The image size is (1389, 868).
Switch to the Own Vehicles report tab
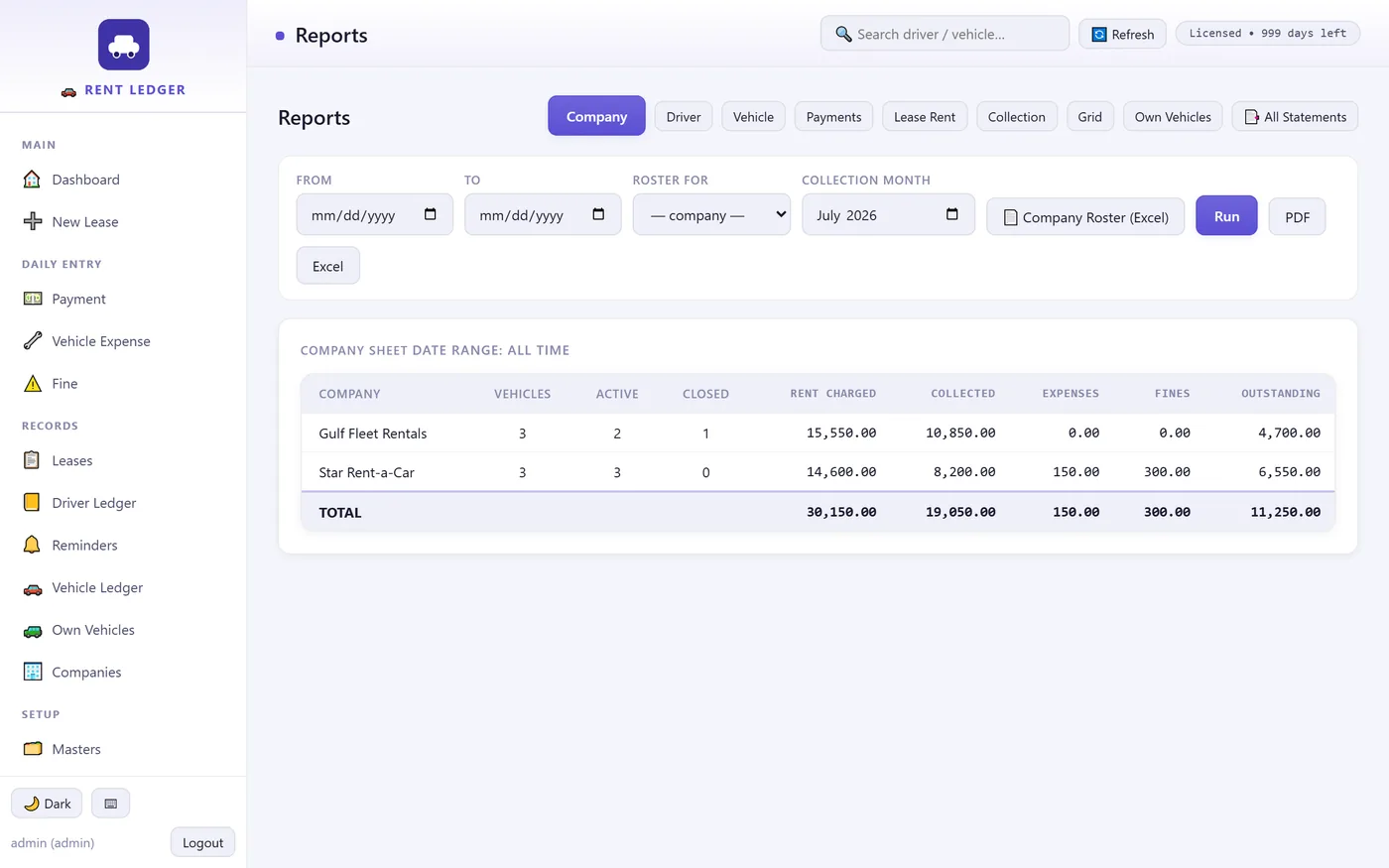[1173, 117]
